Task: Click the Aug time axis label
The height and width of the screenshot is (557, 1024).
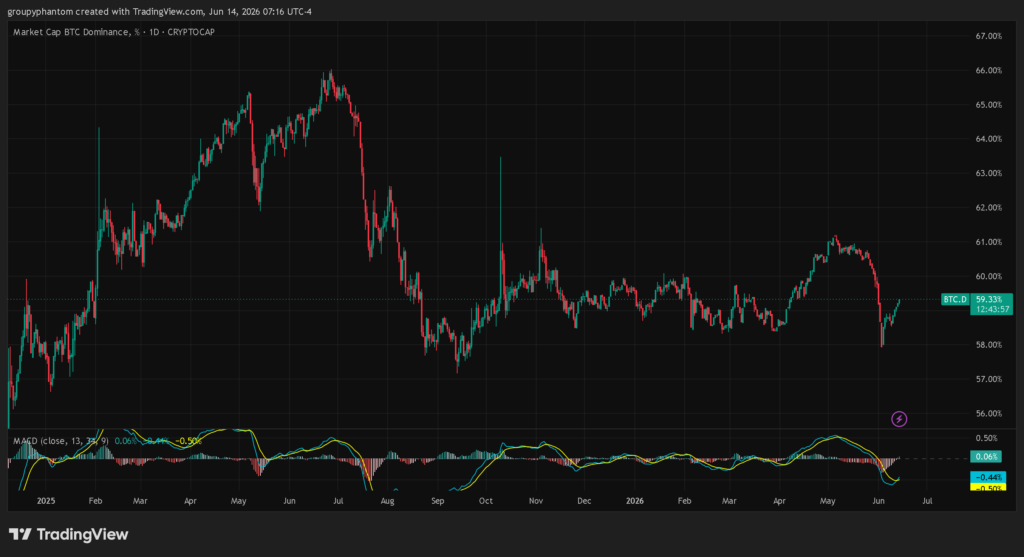Action: (x=387, y=501)
